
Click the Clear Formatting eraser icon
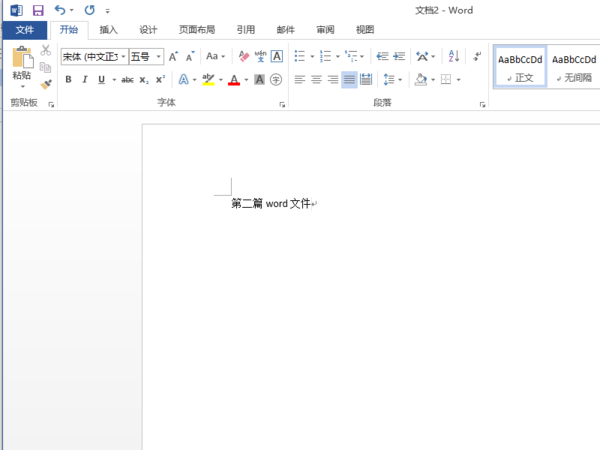point(243,57)
